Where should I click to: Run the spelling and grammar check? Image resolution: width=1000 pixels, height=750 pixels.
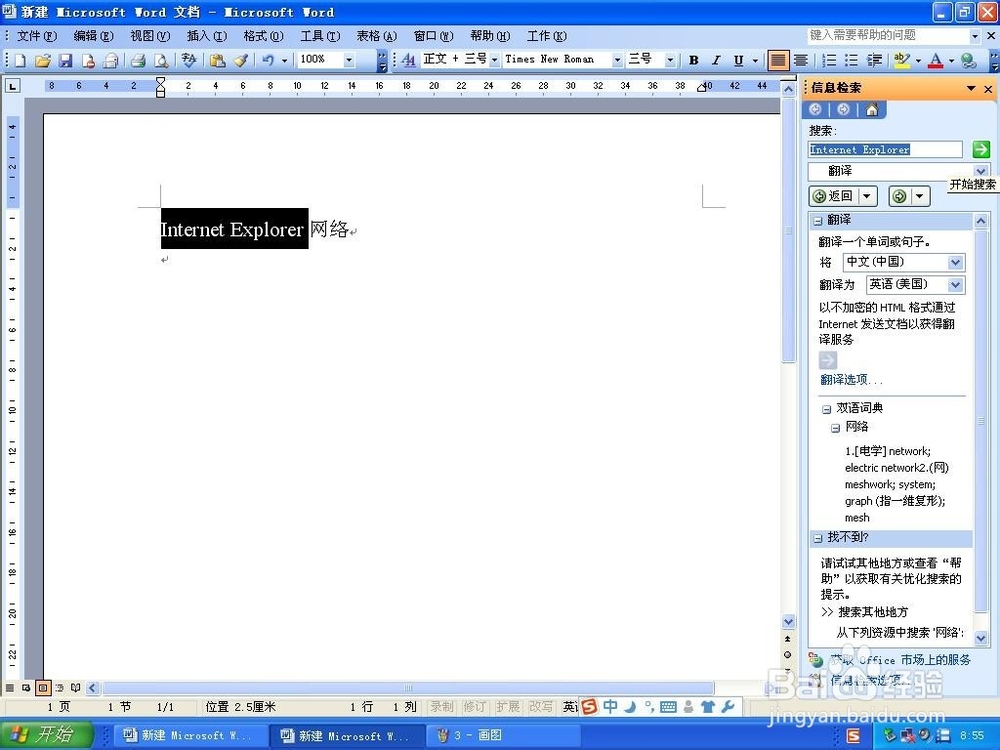(189, 61)
